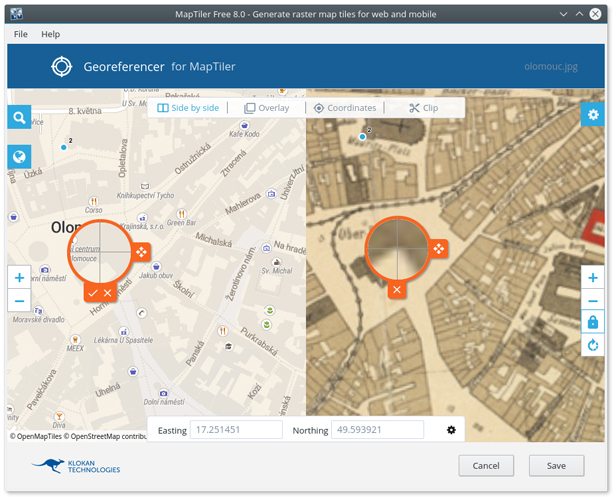Minimize the MapTiler window

(x=563, y=14)
